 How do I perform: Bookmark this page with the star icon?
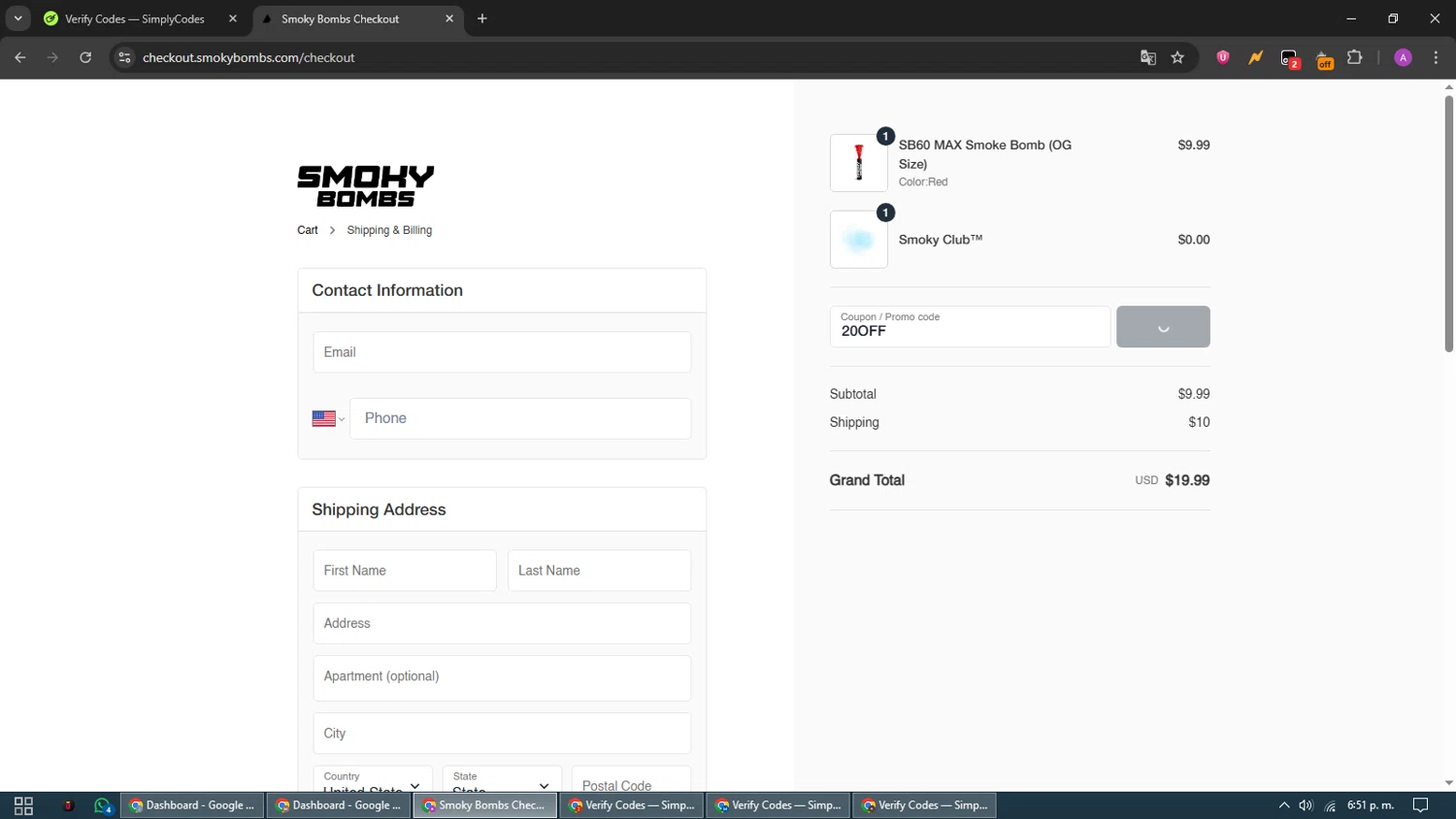(x=1177, y=57)
